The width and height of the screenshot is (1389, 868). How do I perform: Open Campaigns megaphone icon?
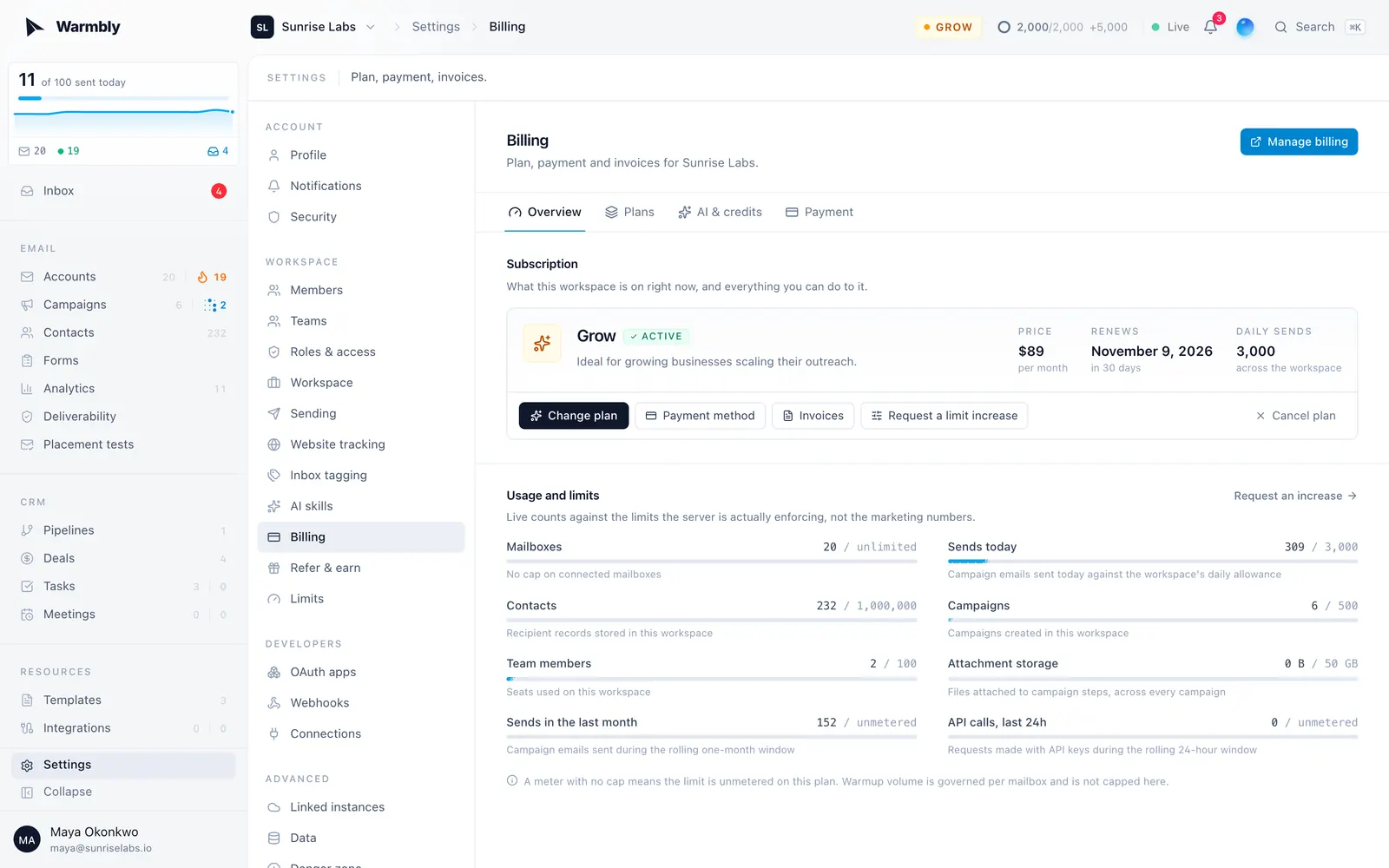pyautogui.click(x=27, y=305)
